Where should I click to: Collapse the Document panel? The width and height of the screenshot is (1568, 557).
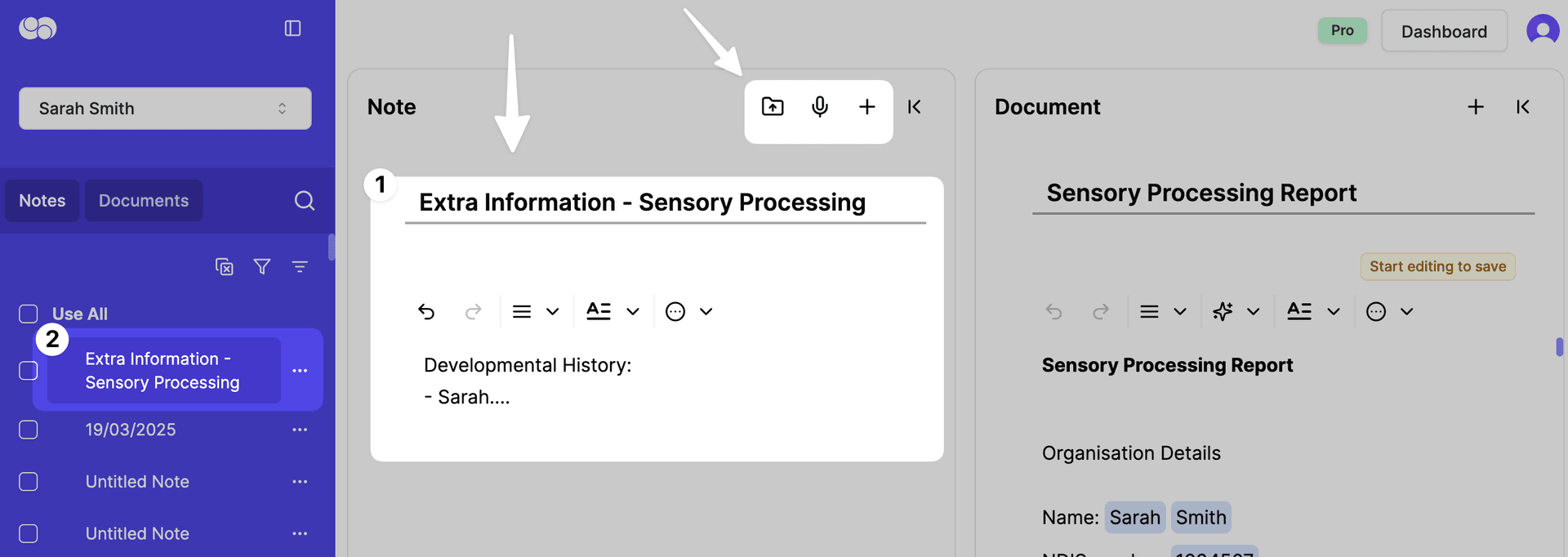pos(1523,107)
